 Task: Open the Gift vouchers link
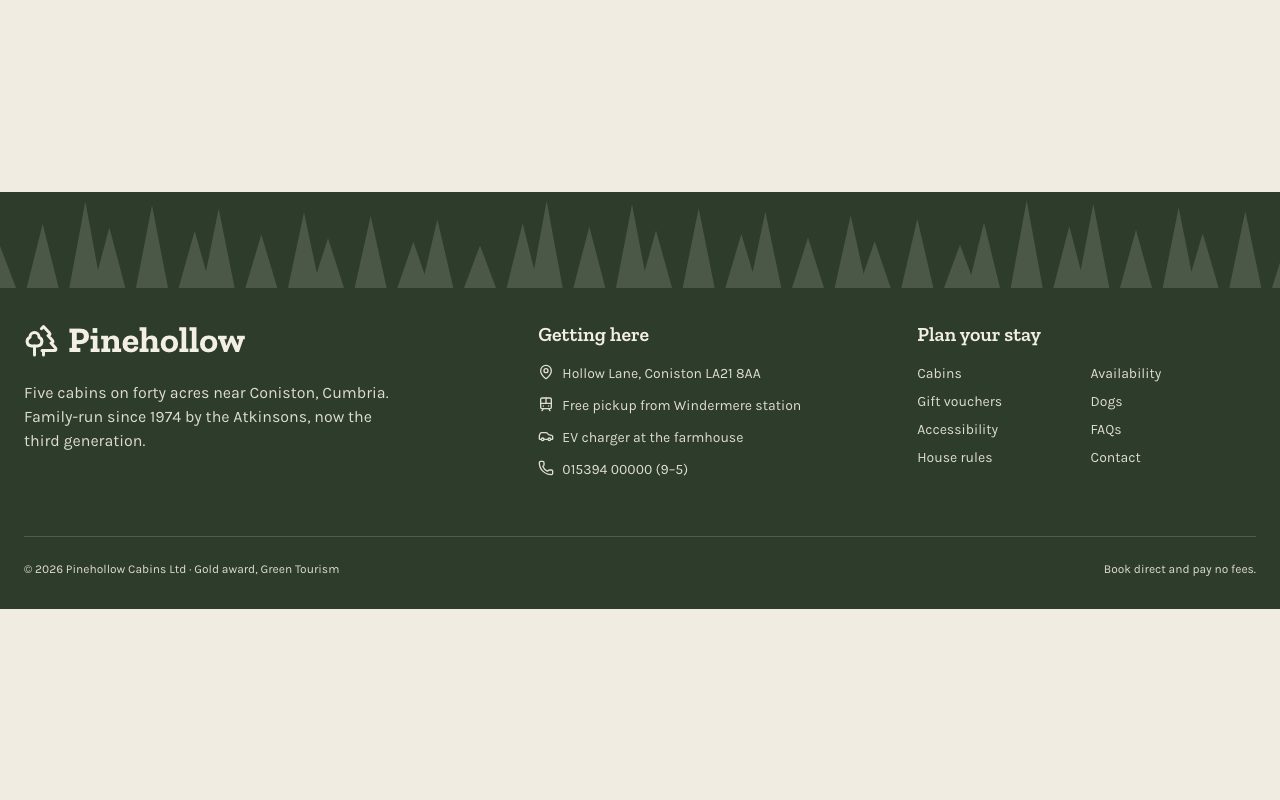pos(959,401)
